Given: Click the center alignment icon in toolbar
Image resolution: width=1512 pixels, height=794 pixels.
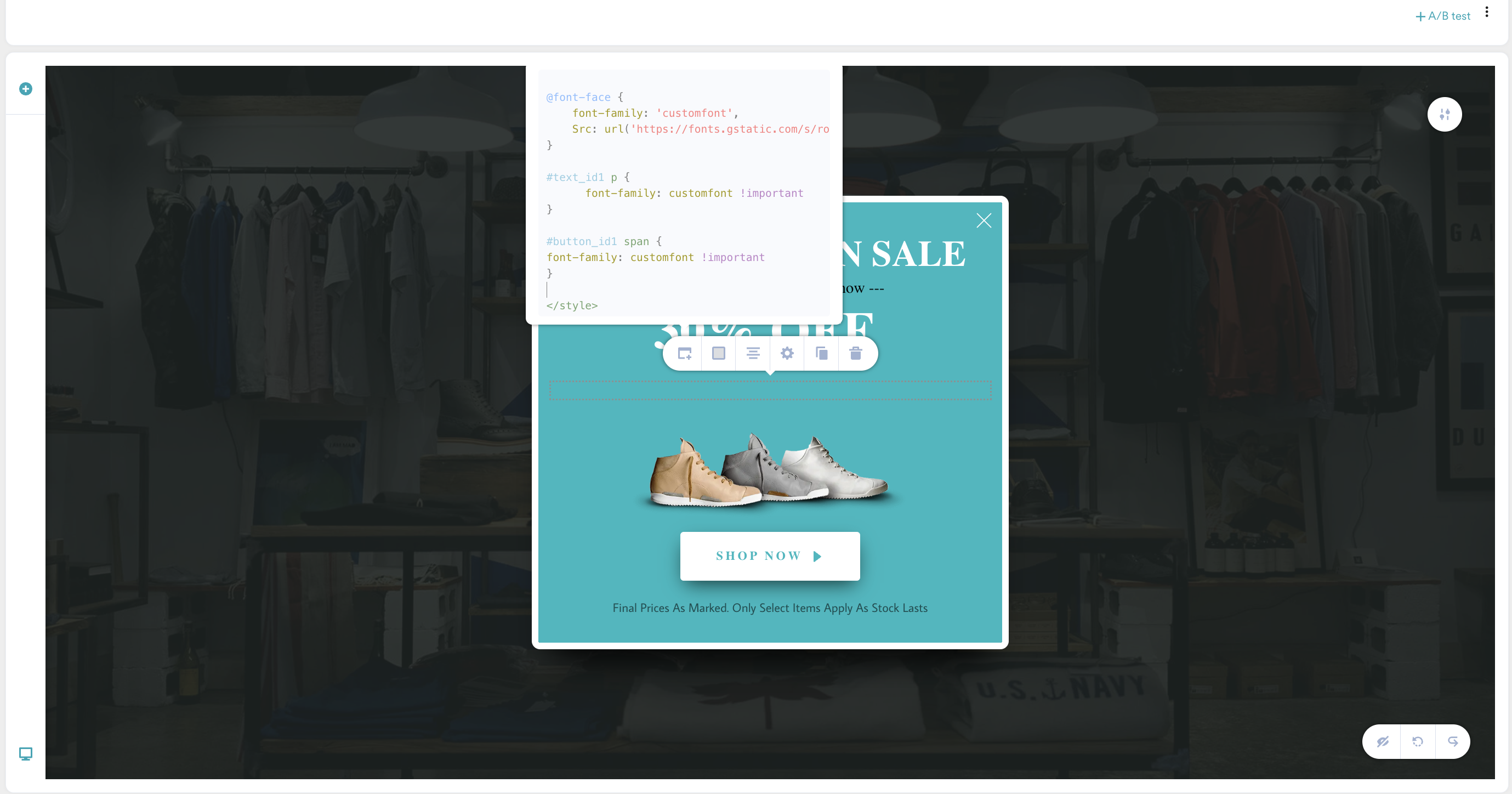Looking at the screenshot, I should pos(753,353).
